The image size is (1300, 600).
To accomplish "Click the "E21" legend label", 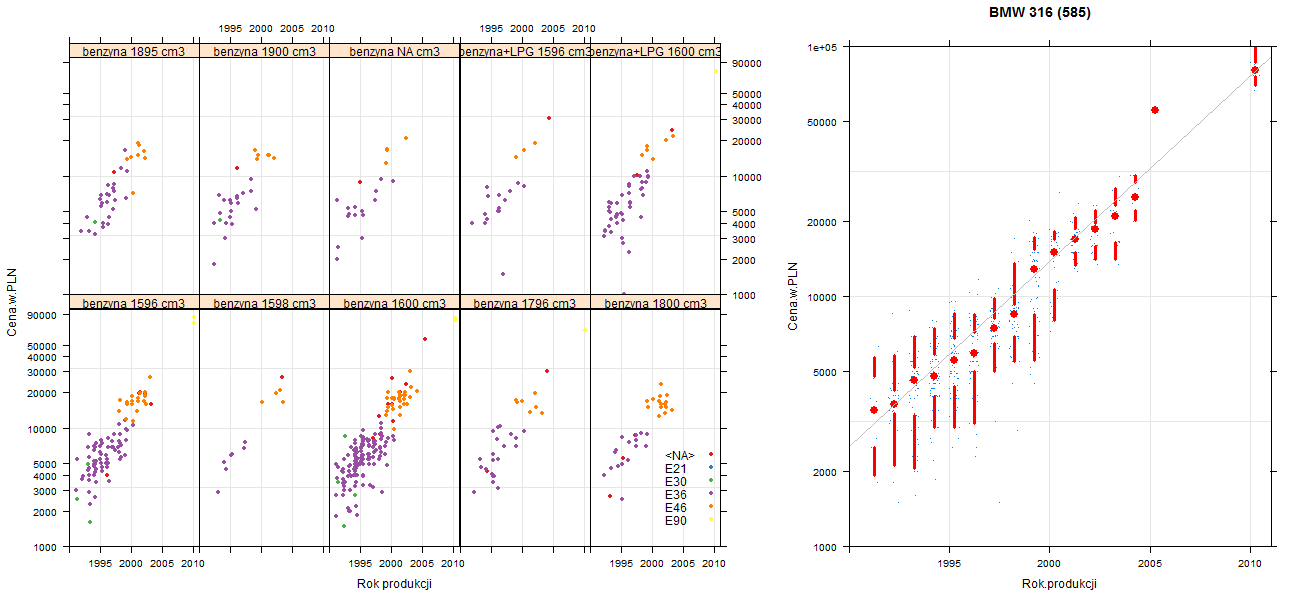I will [676, 468].
